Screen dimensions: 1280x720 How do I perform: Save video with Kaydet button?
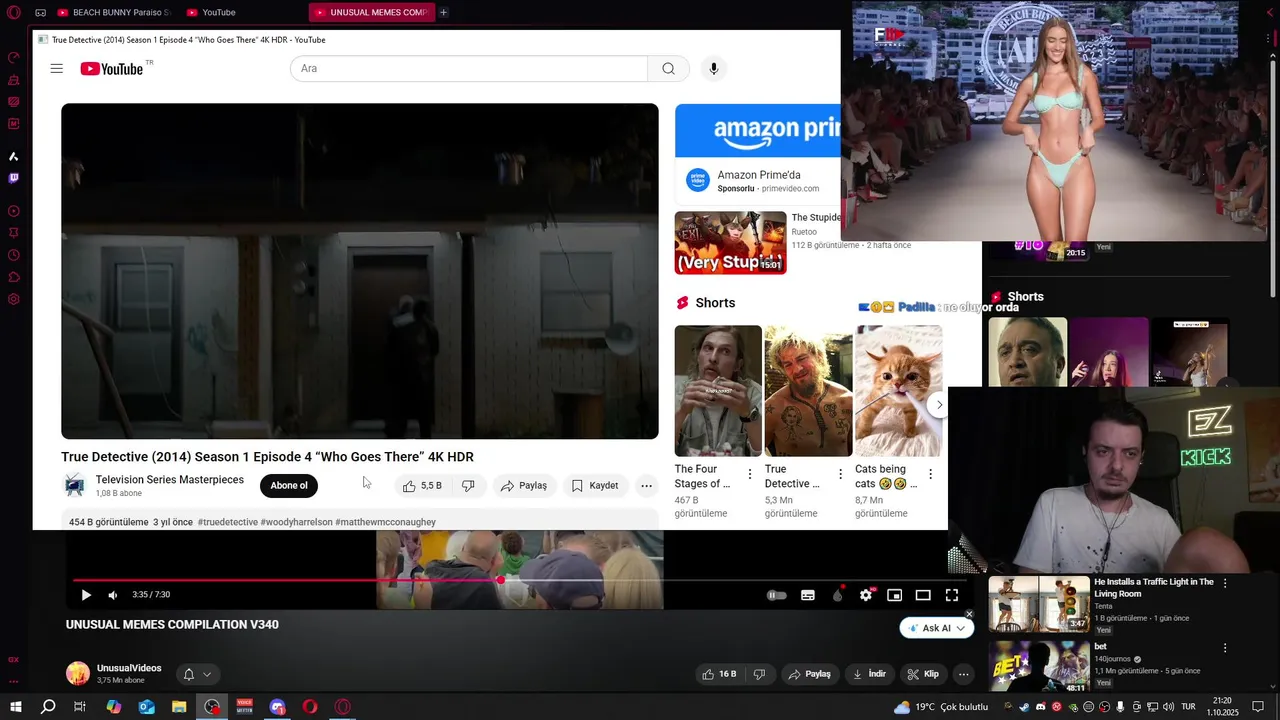(x=595, y=485)
